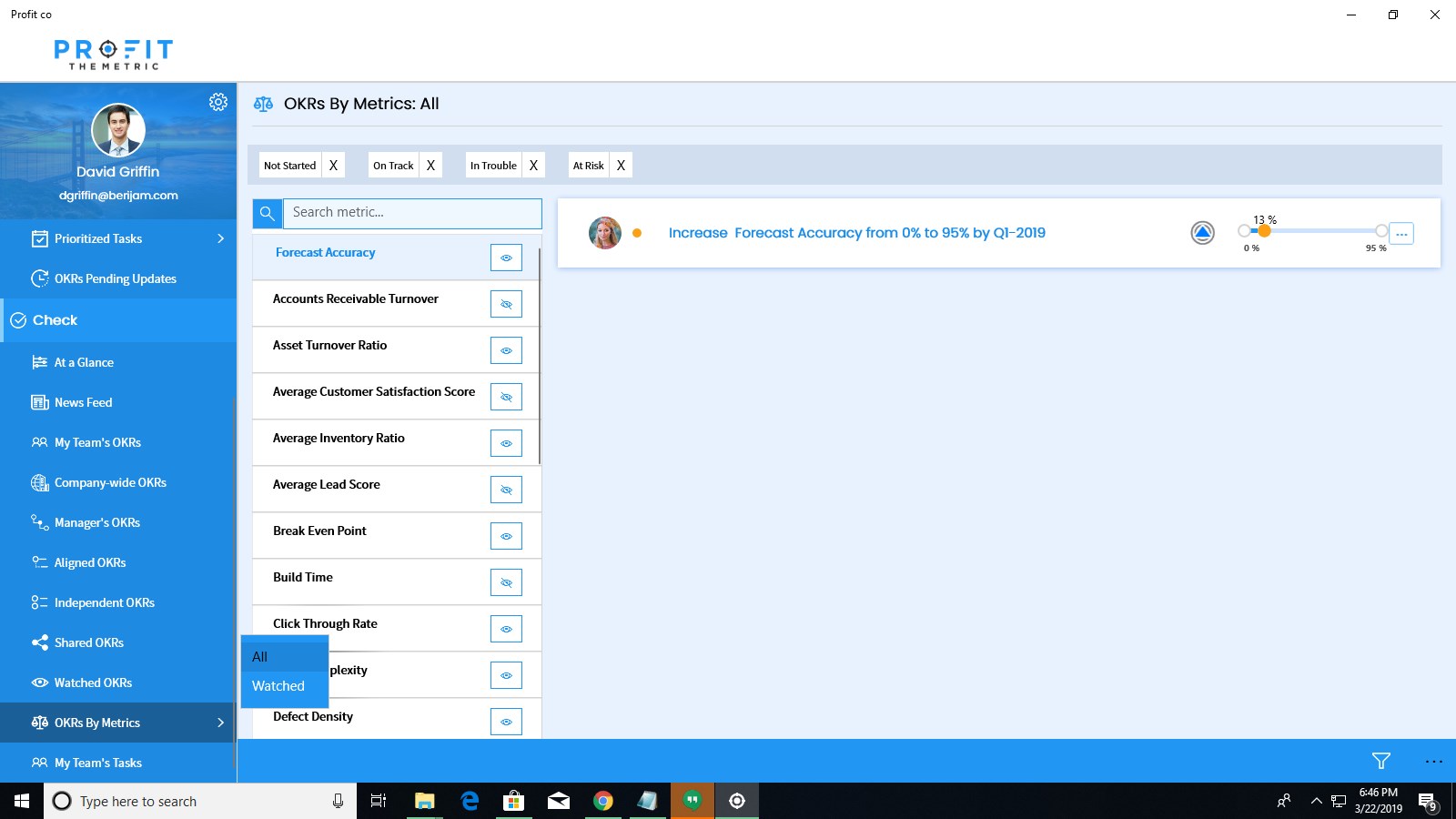Open the OKR row ellipsis menu

[1401, 234]
